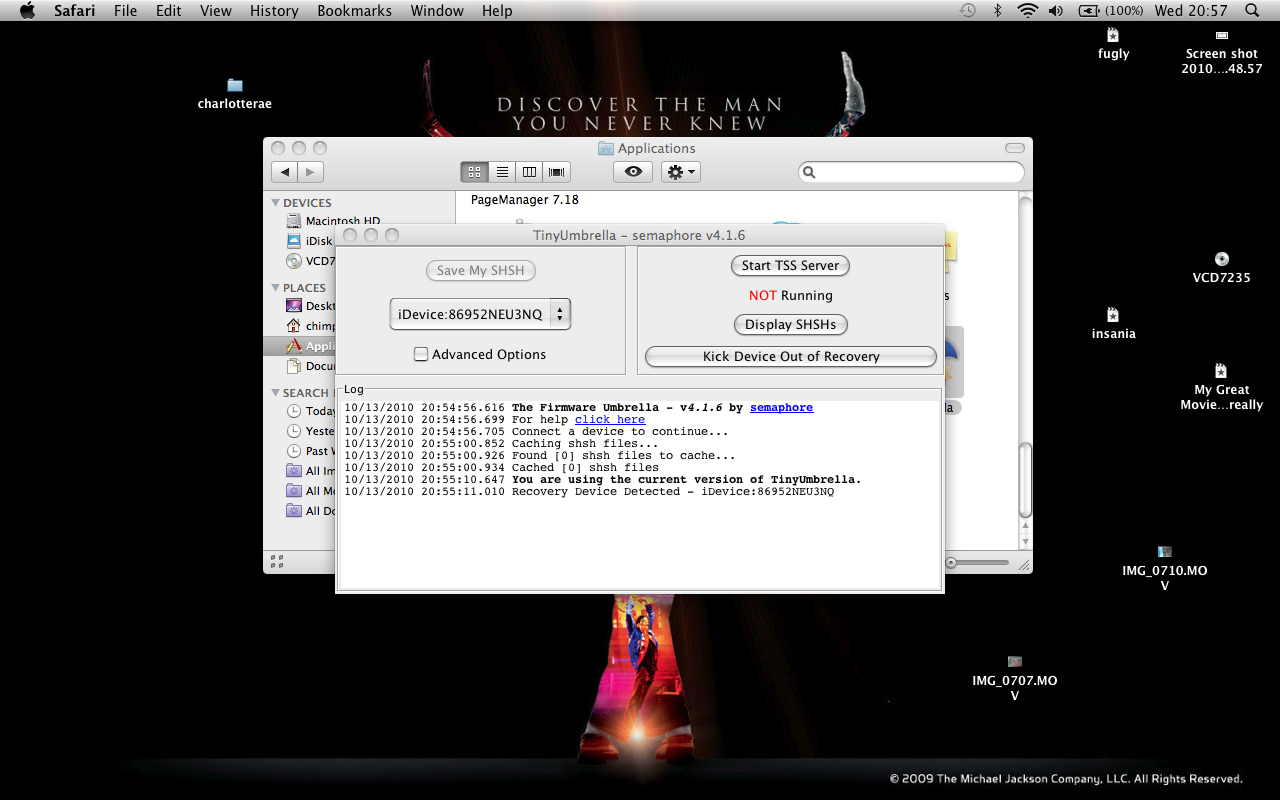Open the File menu

tap(126, 11)
